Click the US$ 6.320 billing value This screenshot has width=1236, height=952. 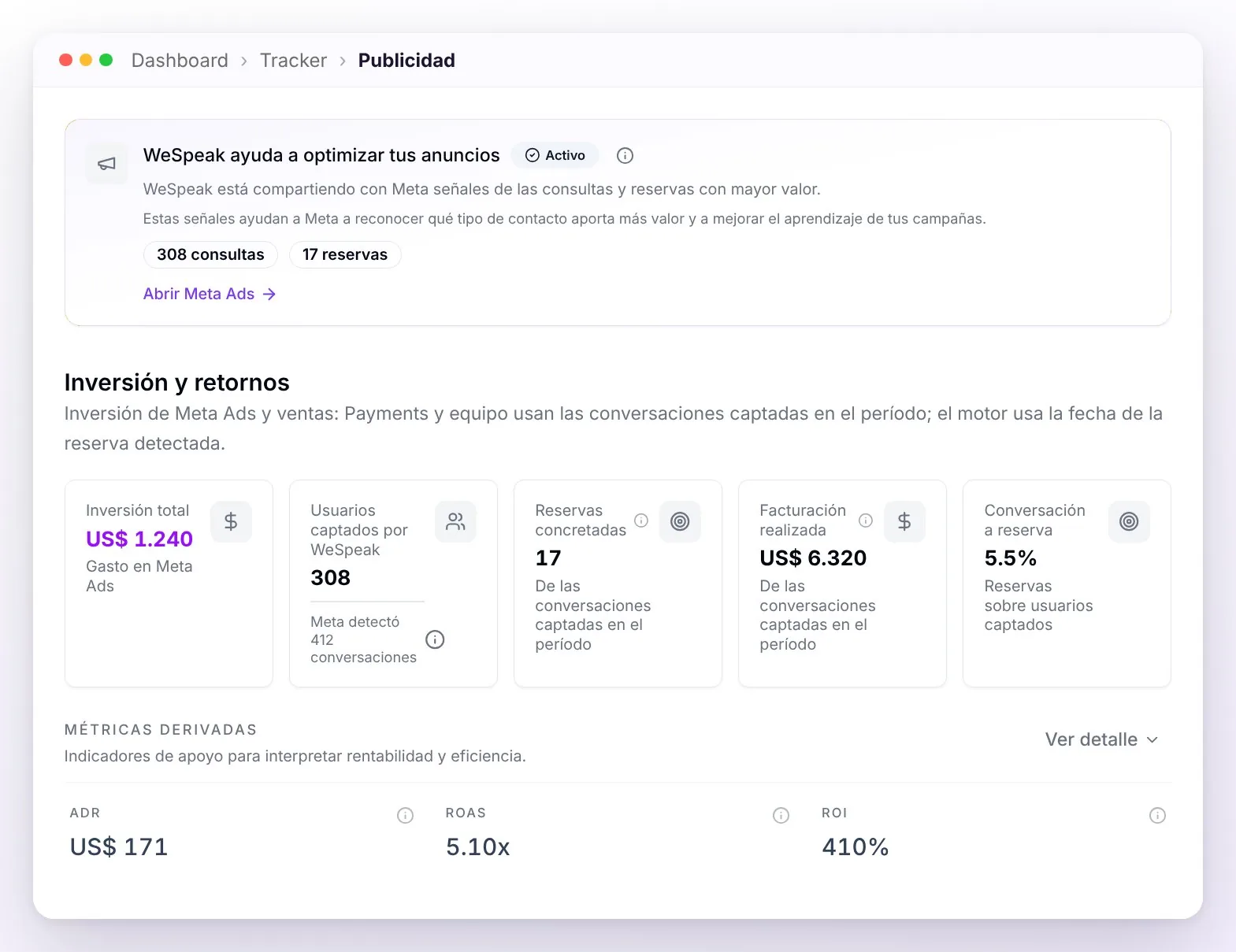click(813, 557)
